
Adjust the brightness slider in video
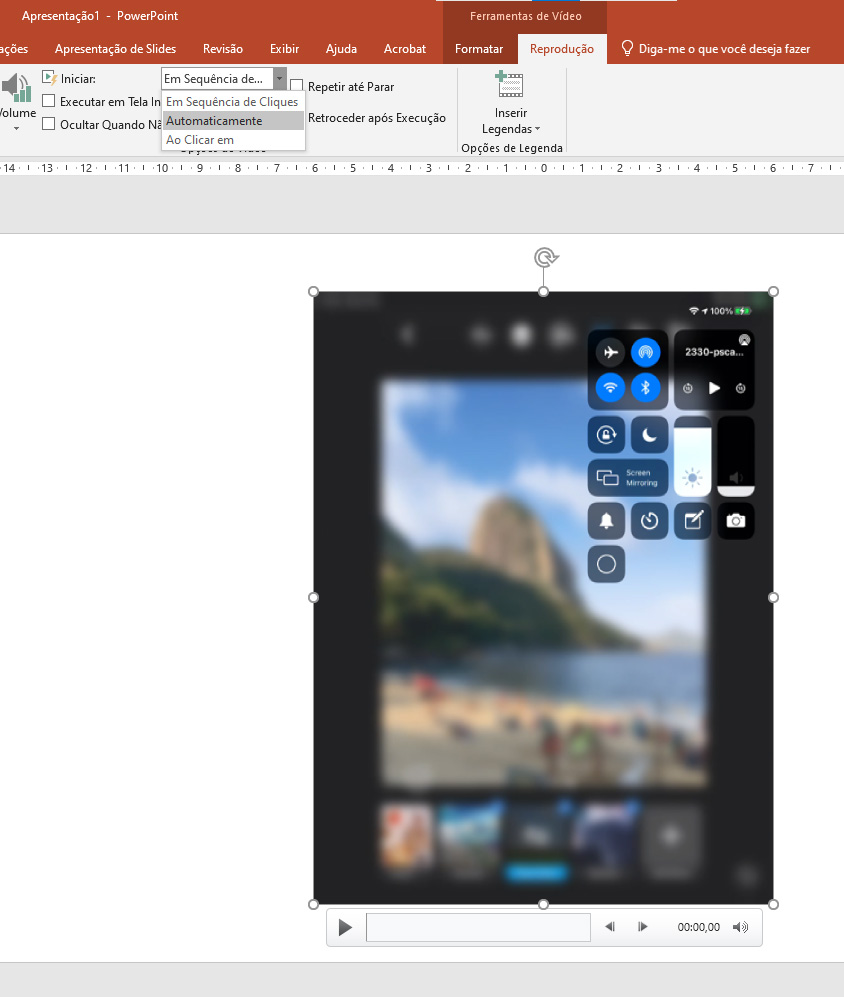point(693,457)
